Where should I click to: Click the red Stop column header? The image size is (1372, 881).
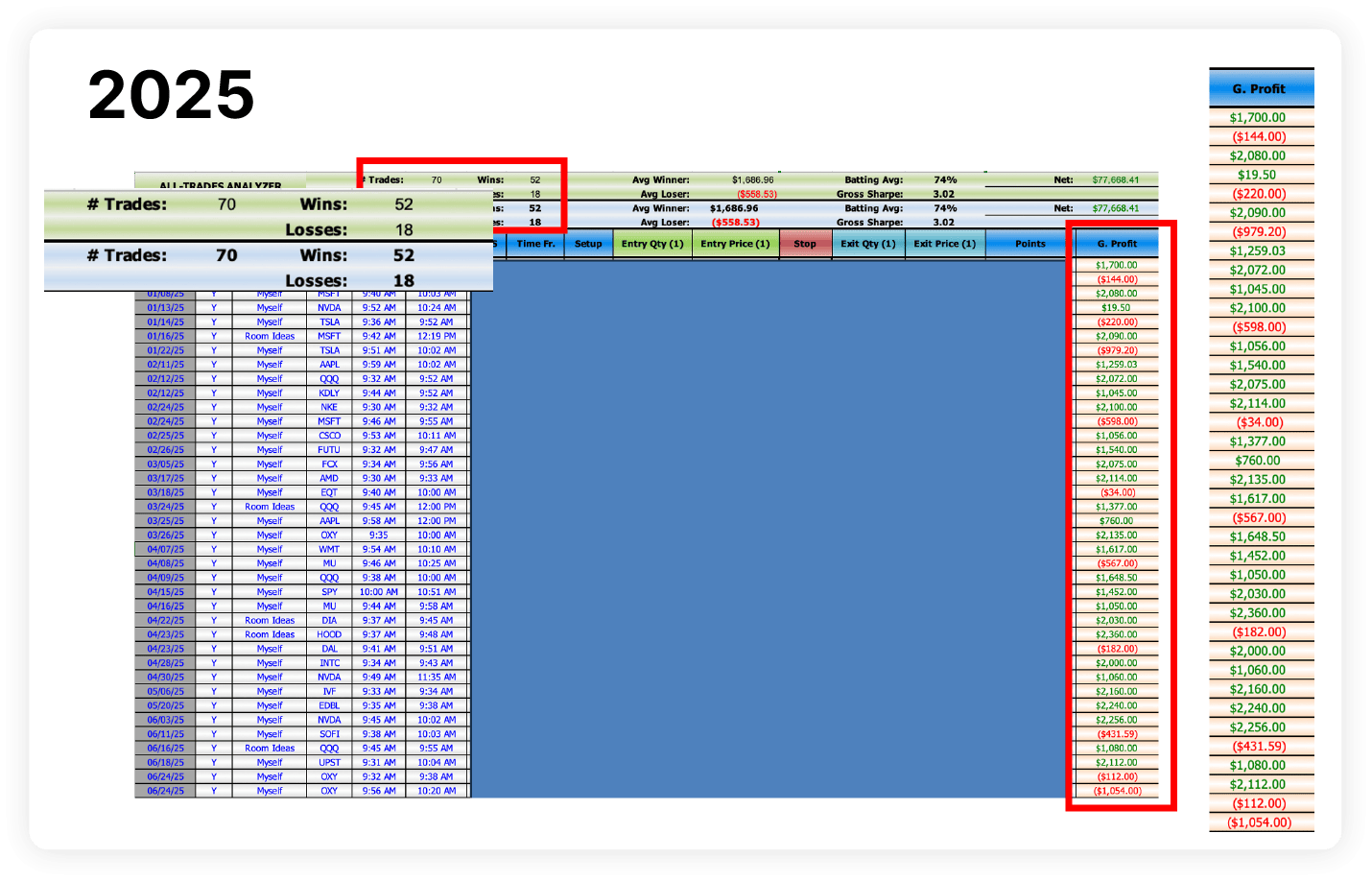click(x=805, y=244)
